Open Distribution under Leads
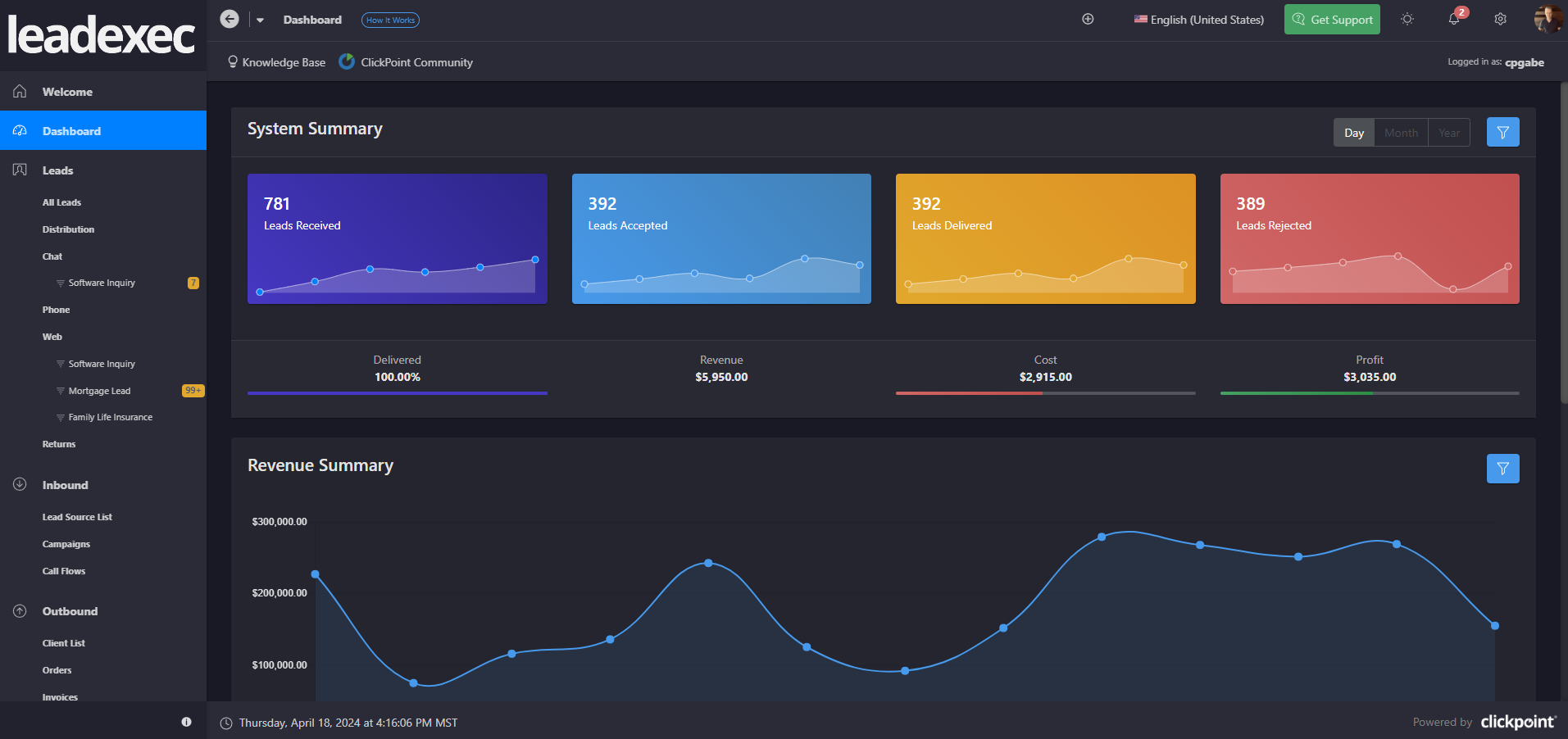The height and width of the screenshot is (739, 1568). click(x=68, y=229)
